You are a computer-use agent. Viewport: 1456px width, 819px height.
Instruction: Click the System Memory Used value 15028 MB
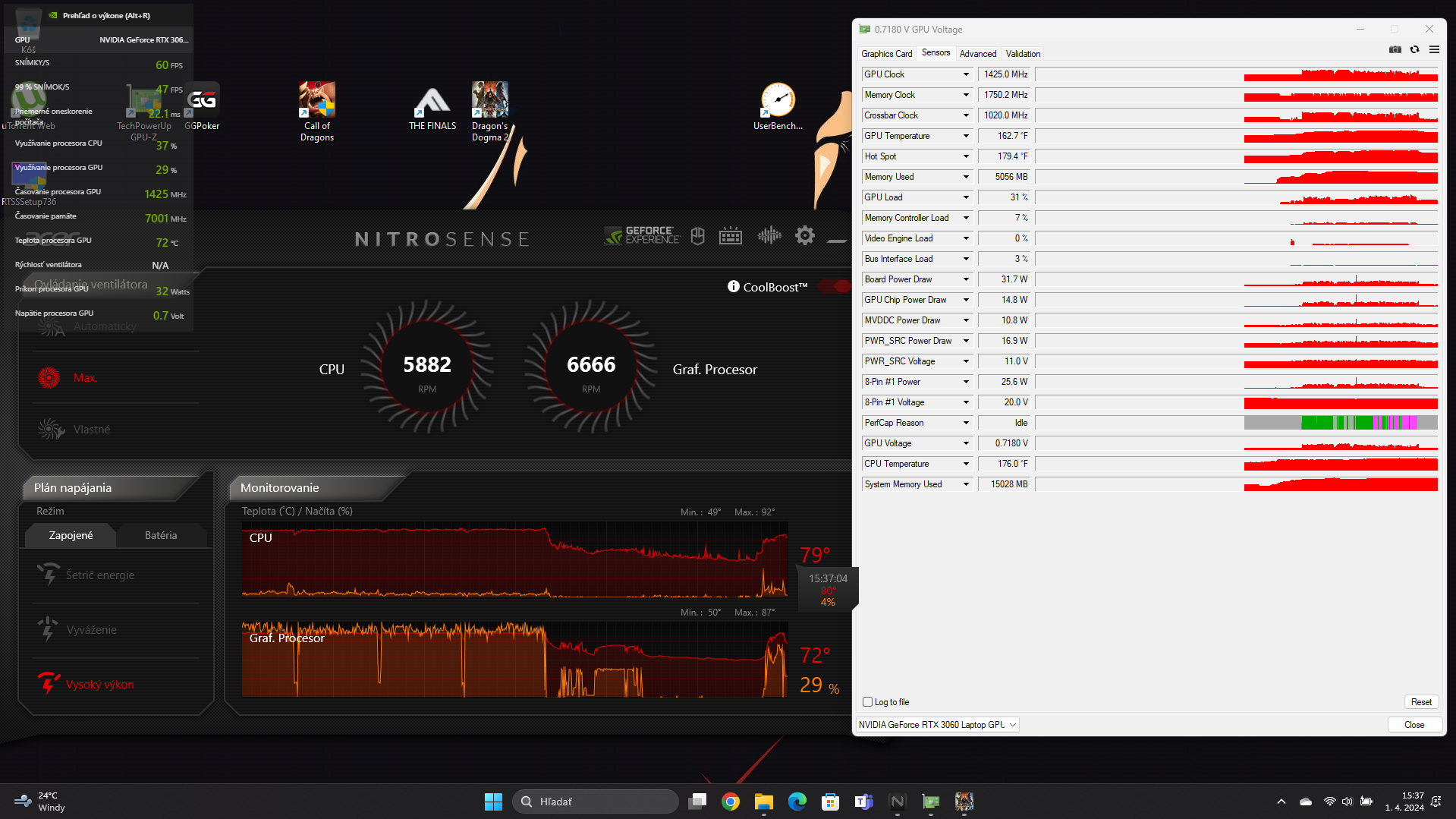(1004, 484)
